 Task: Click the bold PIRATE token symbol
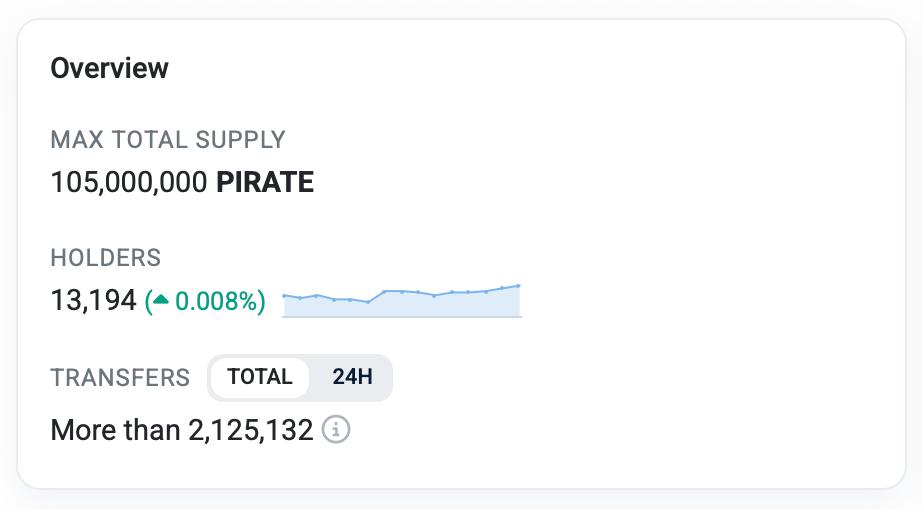265,182
